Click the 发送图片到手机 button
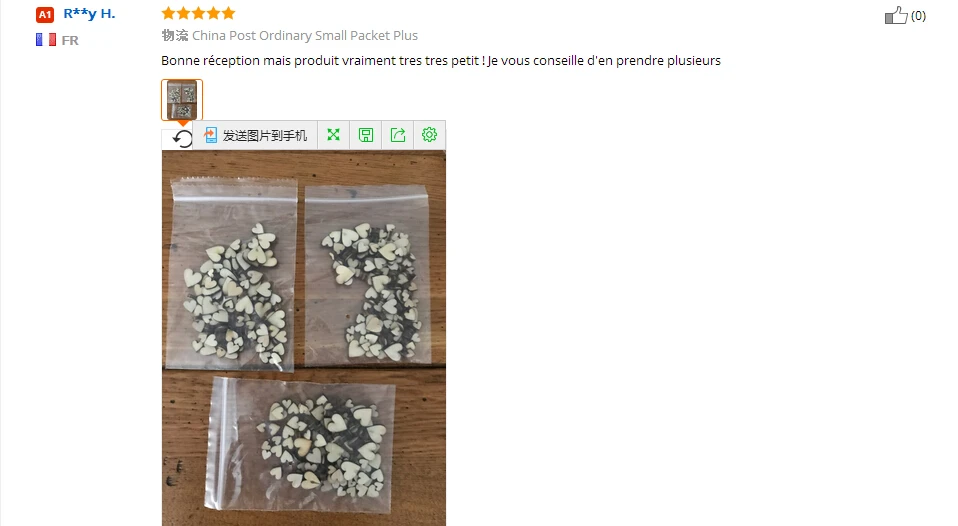 click(256, 135)
